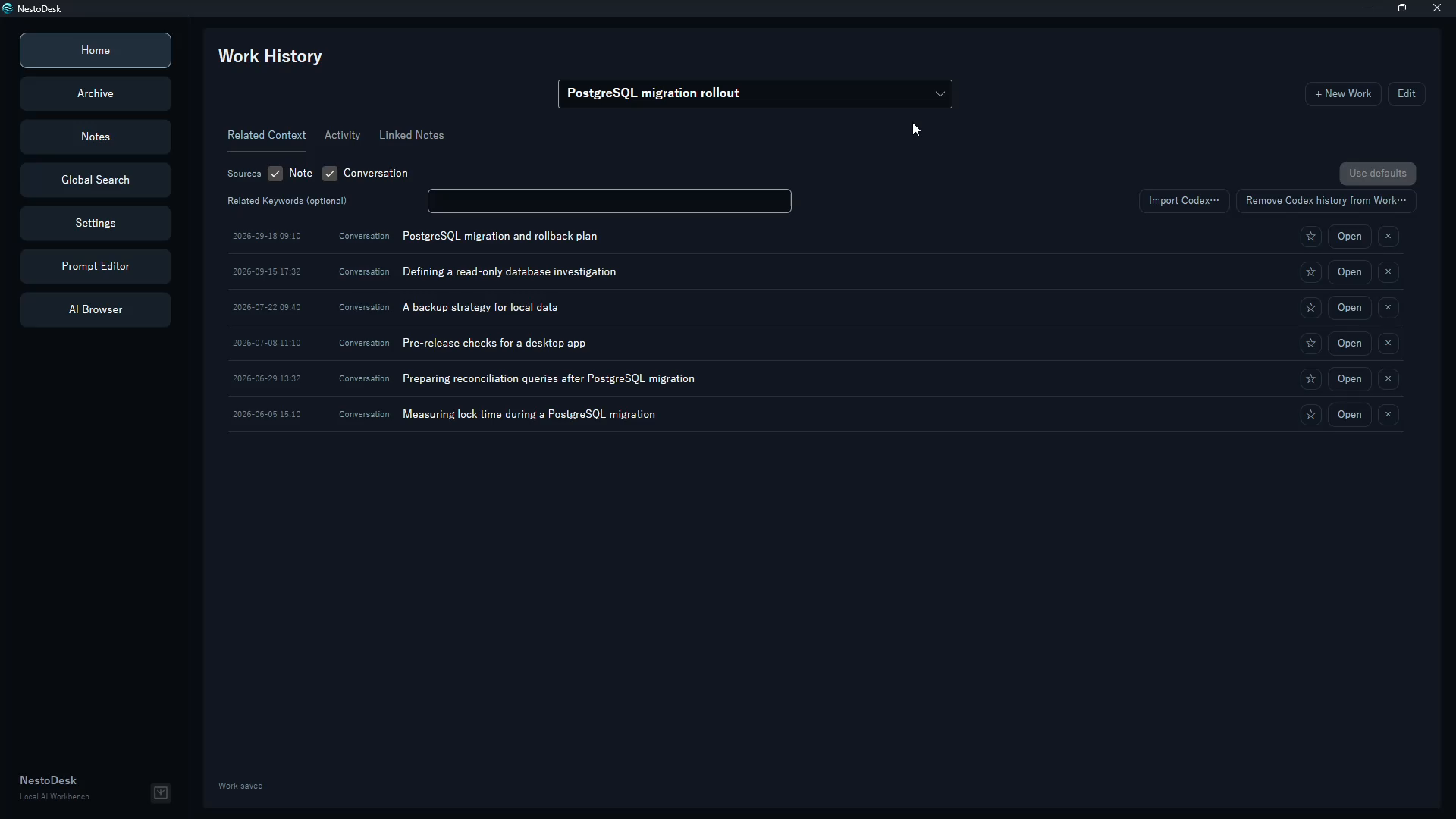Star the Pre-release checks for a desktop app row
The width and height of the screenshot is (1456, 819).
1310,344
